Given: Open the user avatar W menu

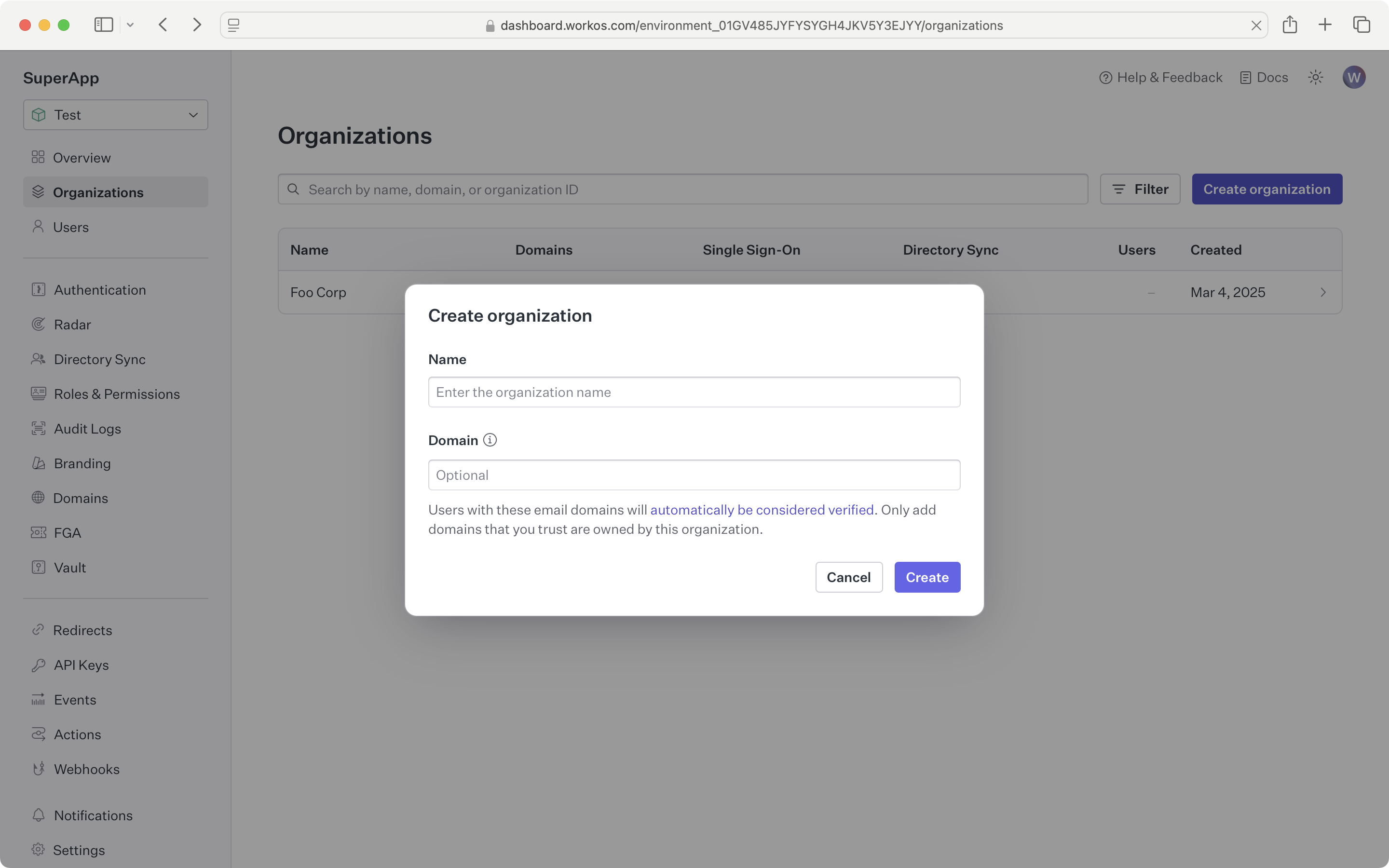Looking at the screenshot, I should [x=1353, y=78].
